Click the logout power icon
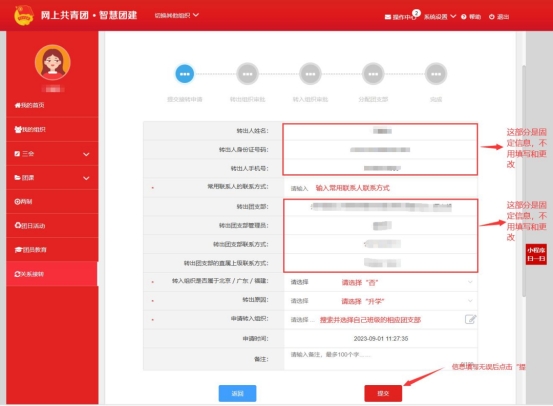 tap(492, 17)
